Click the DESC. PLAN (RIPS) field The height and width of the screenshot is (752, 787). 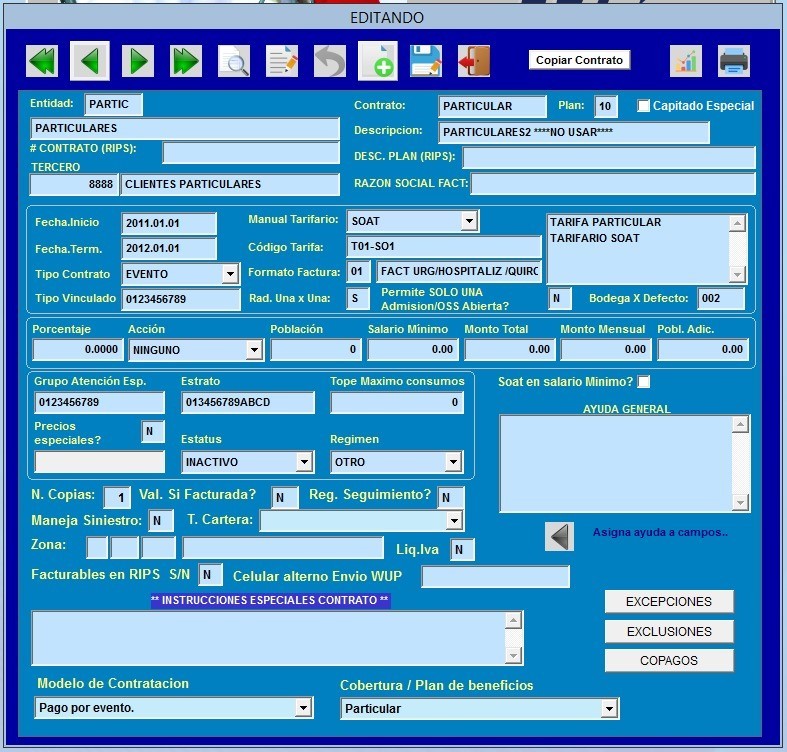pyautogui.click(x=609, y=158)
